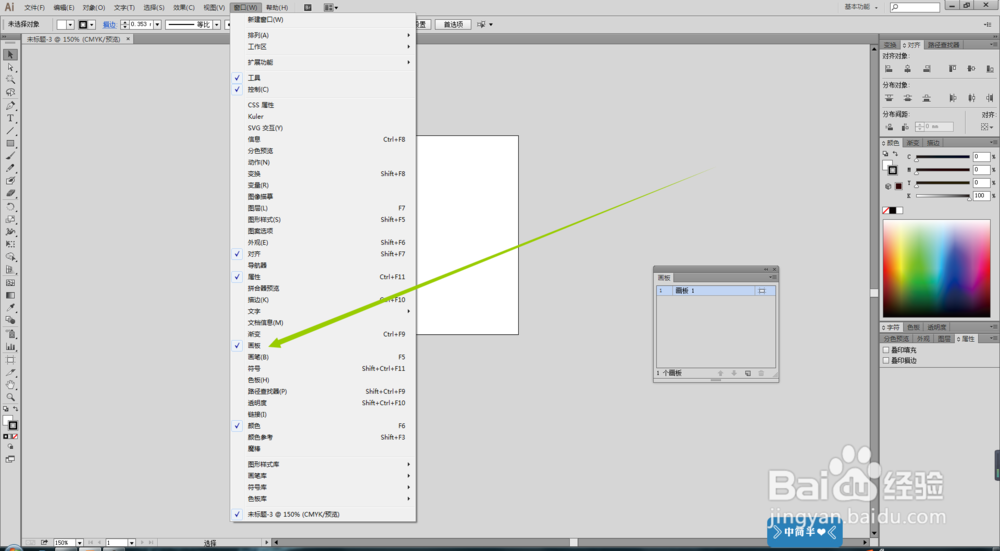The width and height of the screenshot is (1000, 551).
Task: Select the Zoom tool in toolbox
Action: point(10,397)
